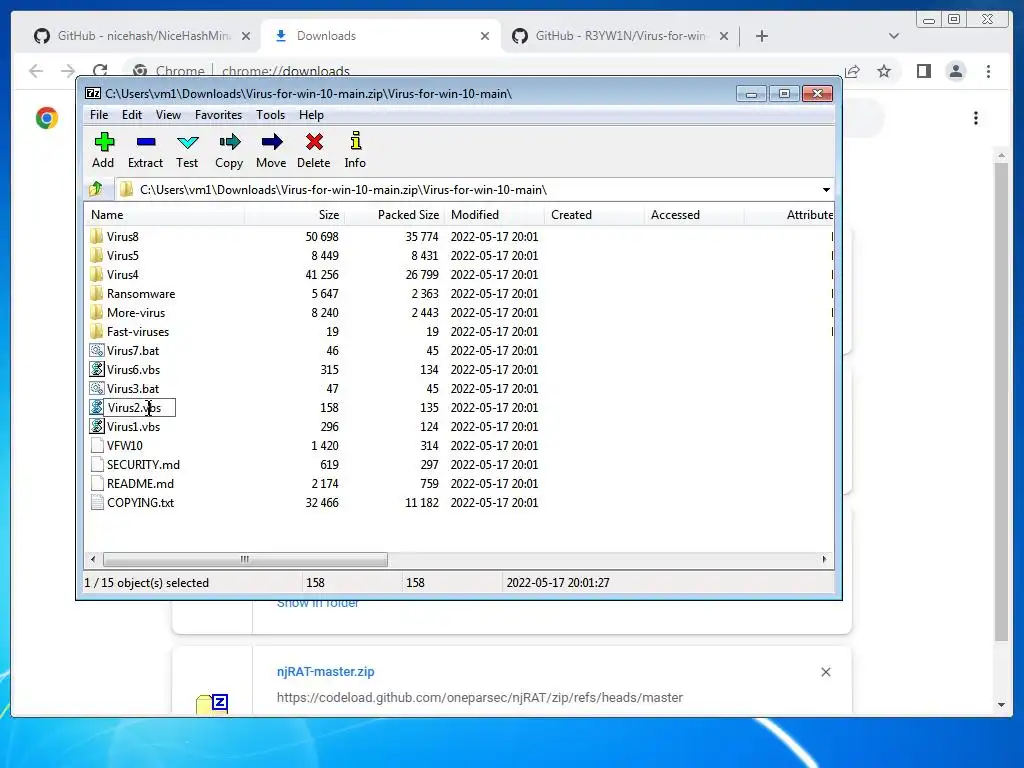Select the SECURITY.md file name
This screenshot has height=768, width=1024.
point(143,464)
